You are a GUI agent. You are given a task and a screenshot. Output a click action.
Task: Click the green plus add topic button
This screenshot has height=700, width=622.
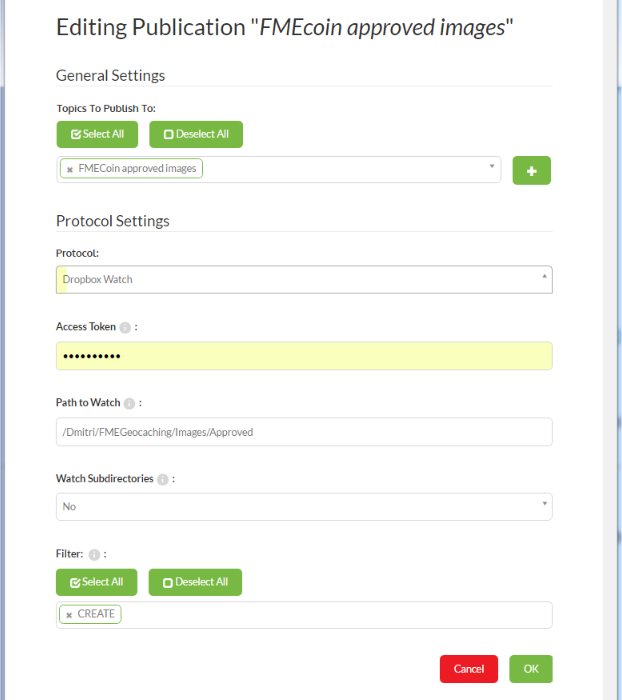531,171
